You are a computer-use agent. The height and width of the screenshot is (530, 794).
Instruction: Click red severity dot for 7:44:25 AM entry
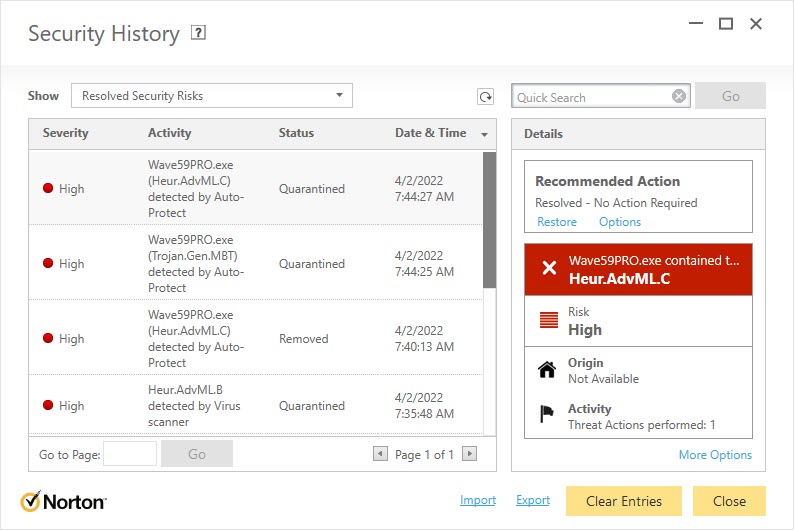point(48,263)
